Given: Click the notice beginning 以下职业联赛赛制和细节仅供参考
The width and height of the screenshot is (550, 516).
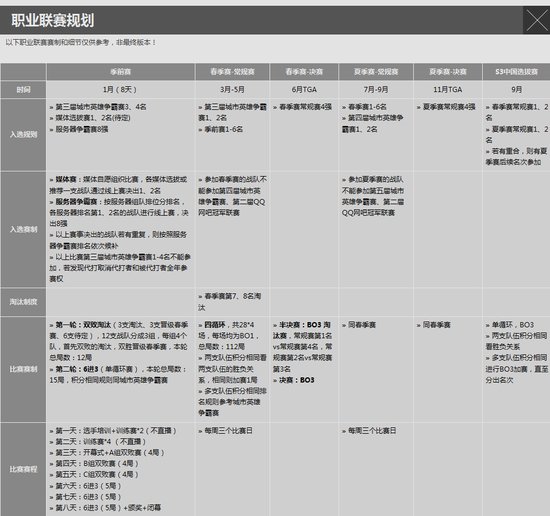Looking at the screenshot, I should 81,42.
